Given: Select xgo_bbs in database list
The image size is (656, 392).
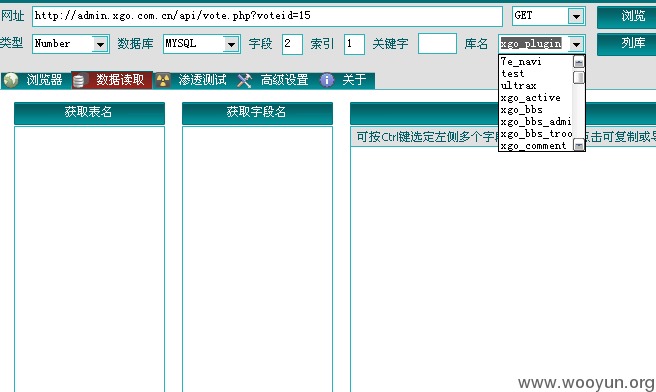Looking at the screenshot, I should 536,110.
